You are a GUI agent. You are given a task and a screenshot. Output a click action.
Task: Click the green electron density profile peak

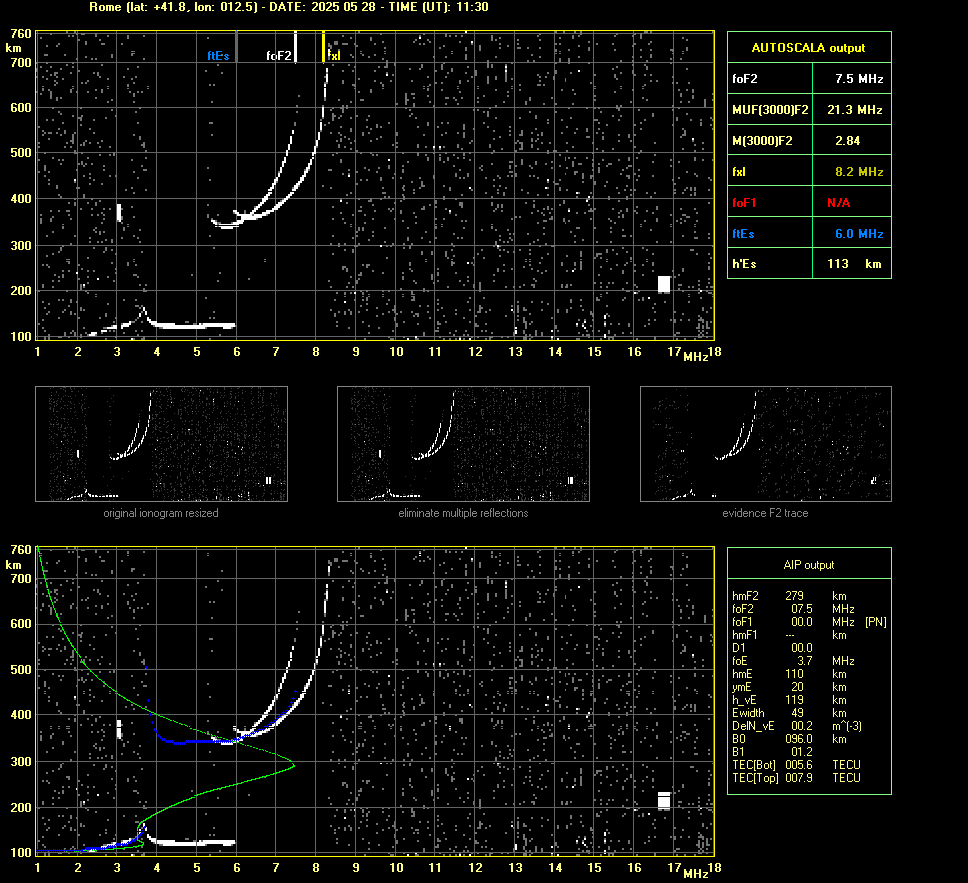pos(293,766)
